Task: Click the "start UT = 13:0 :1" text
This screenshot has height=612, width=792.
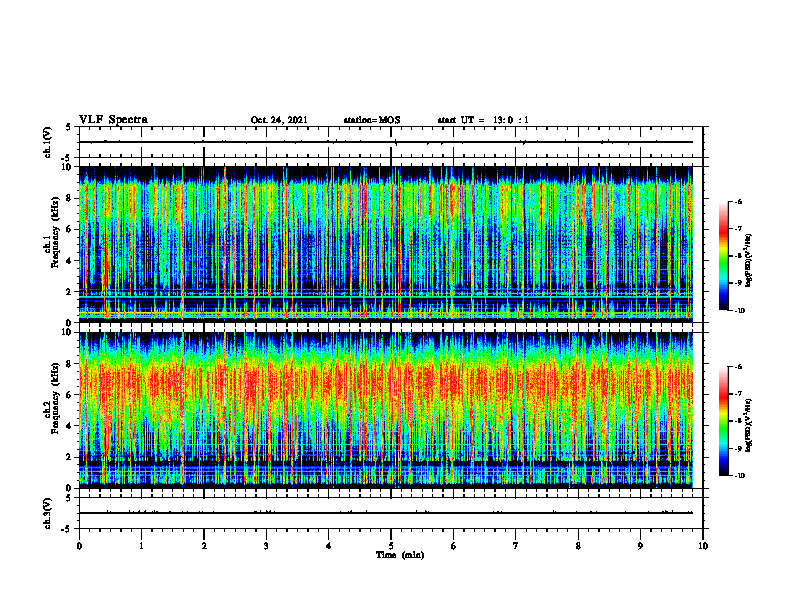Action: 483,120
